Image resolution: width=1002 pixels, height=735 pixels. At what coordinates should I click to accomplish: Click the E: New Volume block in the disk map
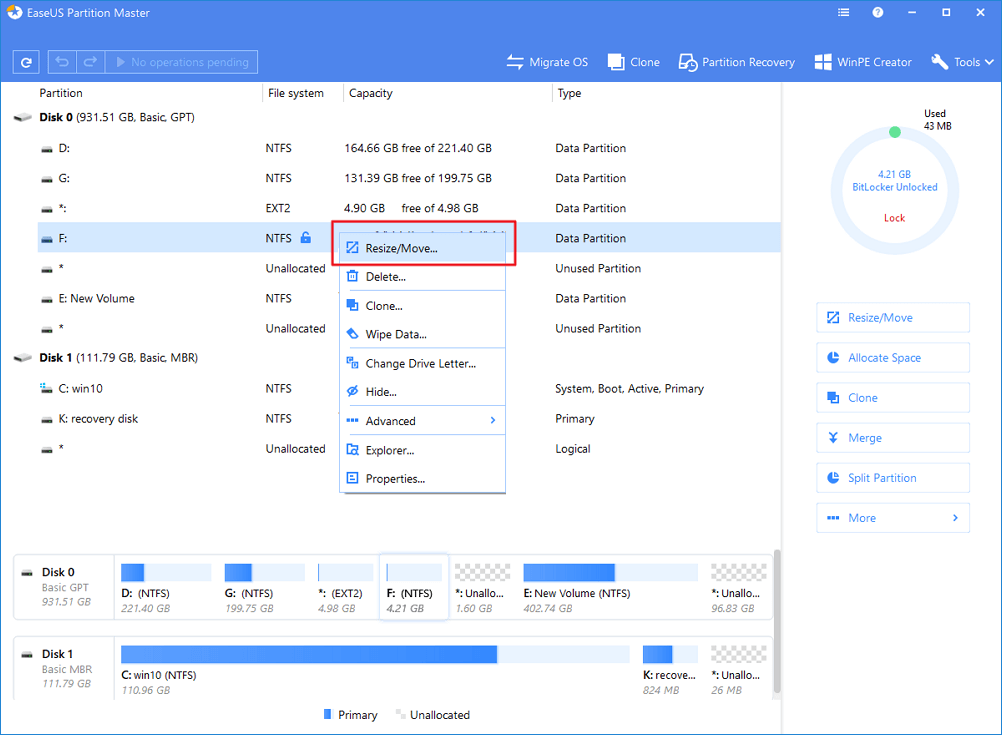click(610, 588)
